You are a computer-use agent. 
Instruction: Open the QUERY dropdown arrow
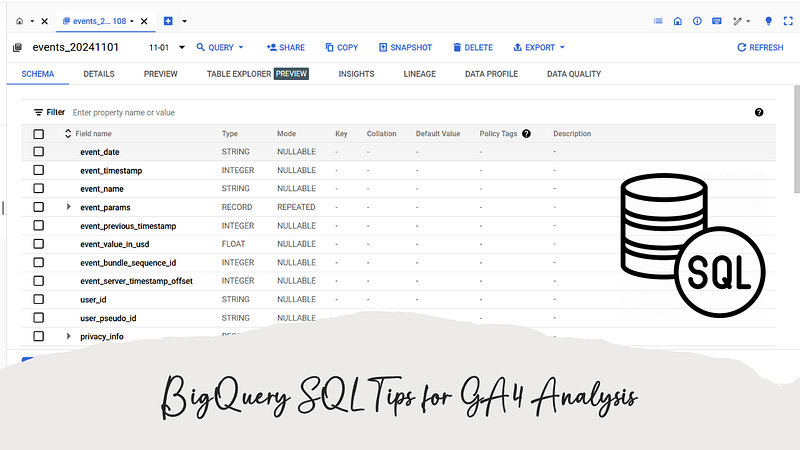tap(241, 47)
